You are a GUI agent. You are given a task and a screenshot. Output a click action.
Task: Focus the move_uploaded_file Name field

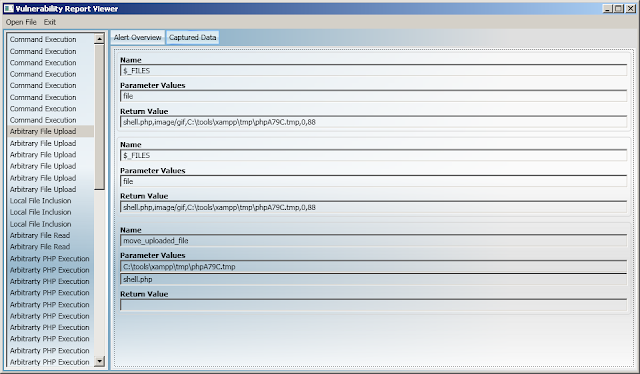[x=373, y=240]
